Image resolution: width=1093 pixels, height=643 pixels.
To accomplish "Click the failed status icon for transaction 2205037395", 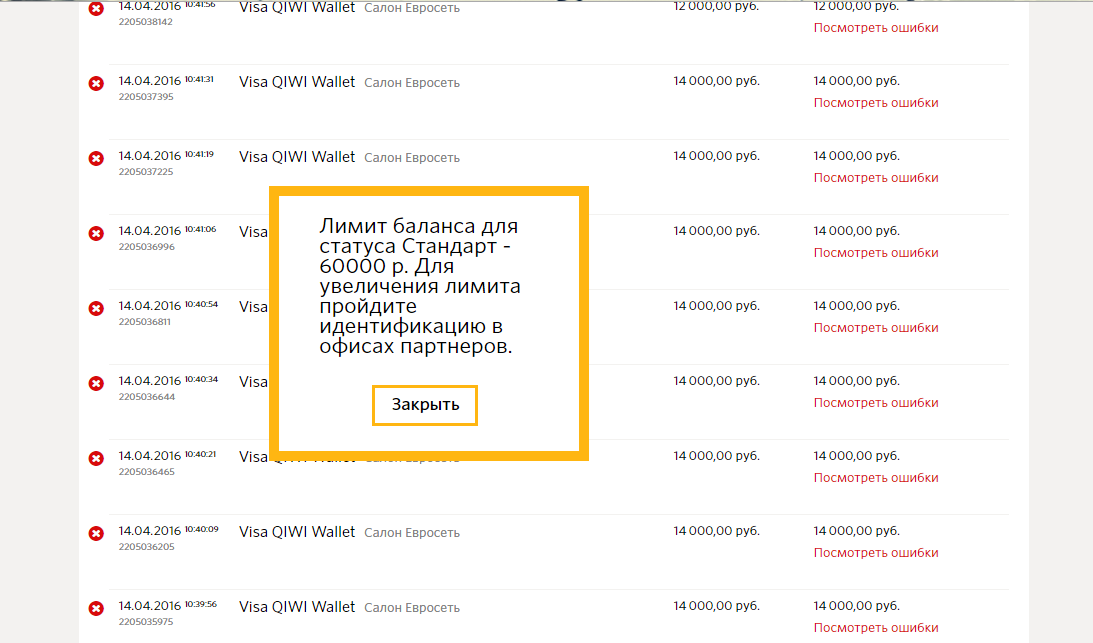I will tap(96, 84).
